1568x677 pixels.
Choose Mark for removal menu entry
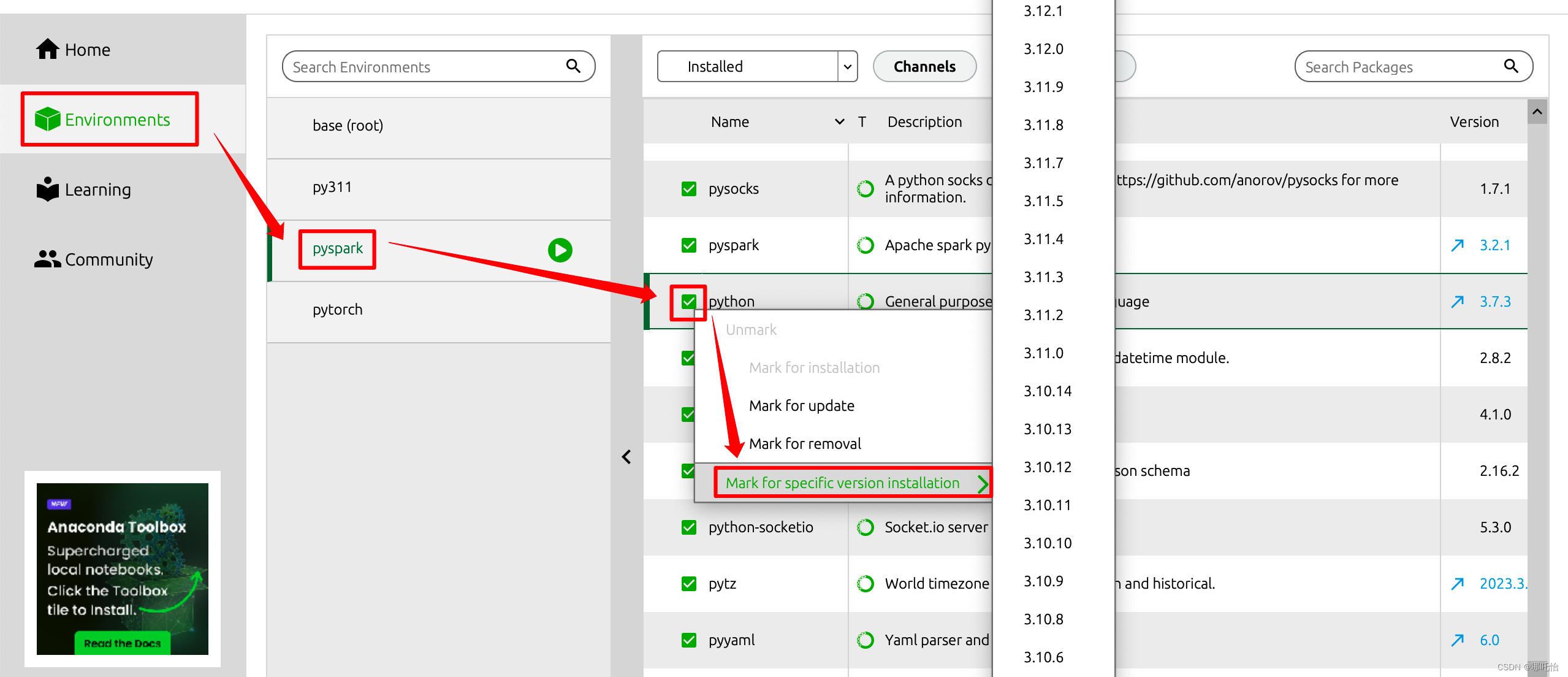[805, 443]
